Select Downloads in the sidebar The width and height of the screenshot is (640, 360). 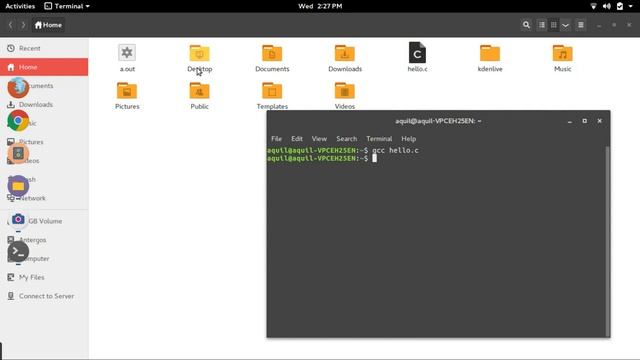44,104
